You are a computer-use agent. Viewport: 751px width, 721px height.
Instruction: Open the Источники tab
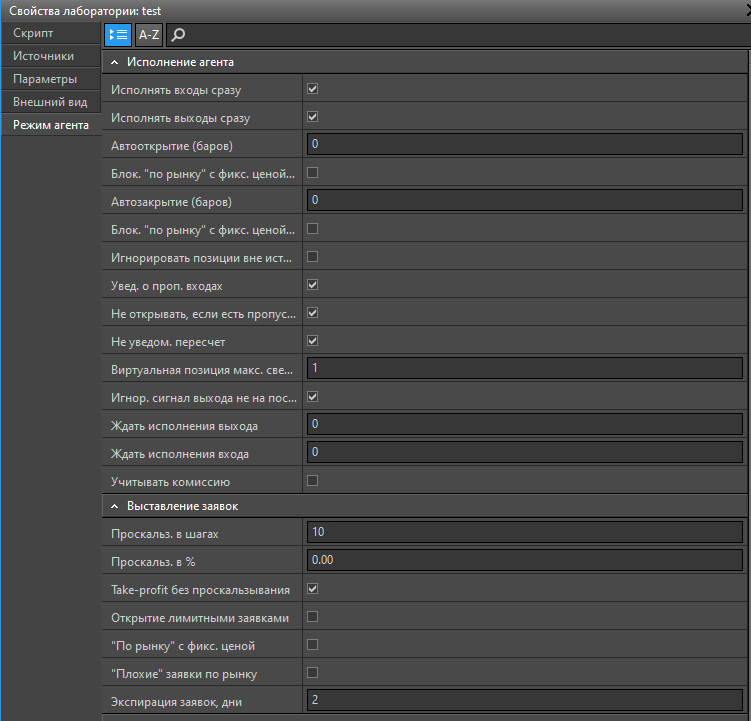[x=51, y=56]
